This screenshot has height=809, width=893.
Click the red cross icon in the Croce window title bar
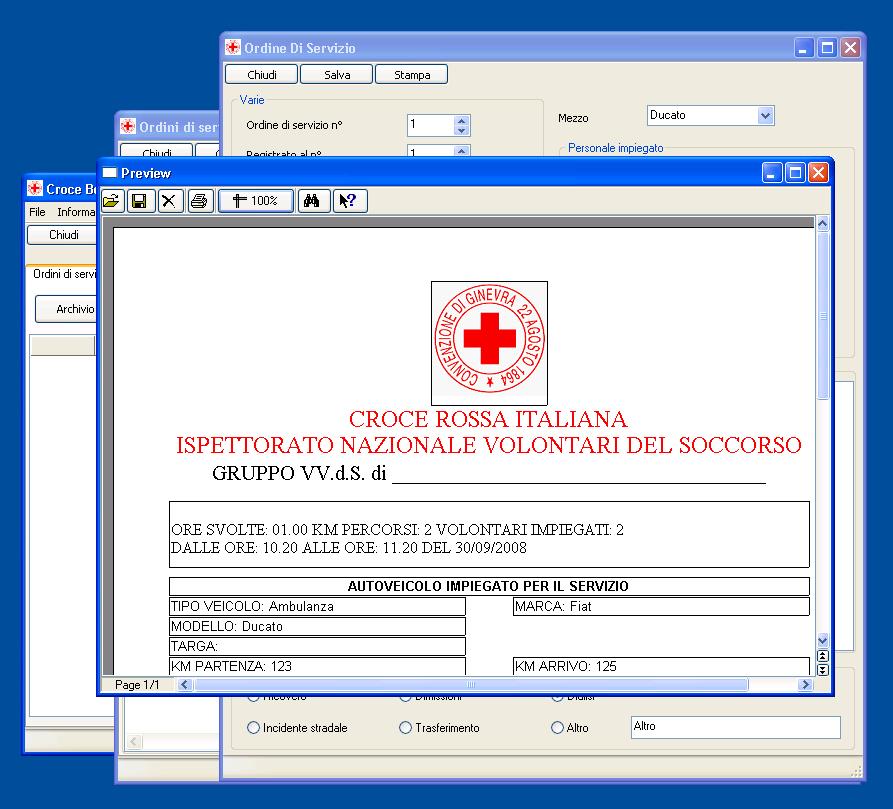(x=35, y=188)
